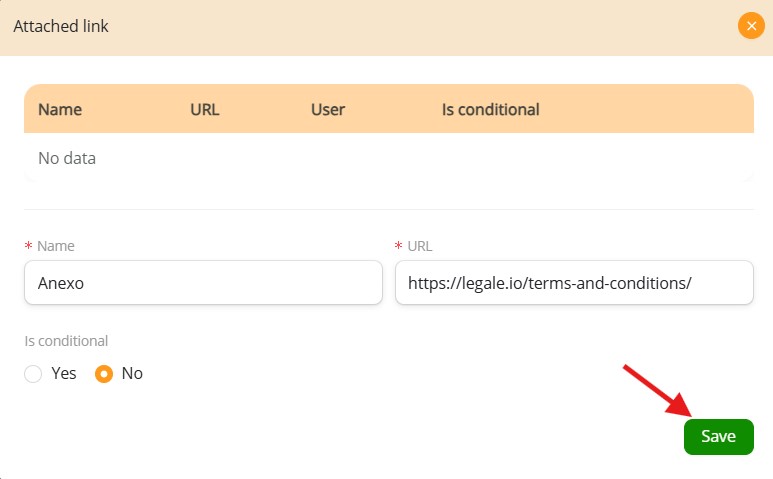Click the No data table row

[388, 158]
